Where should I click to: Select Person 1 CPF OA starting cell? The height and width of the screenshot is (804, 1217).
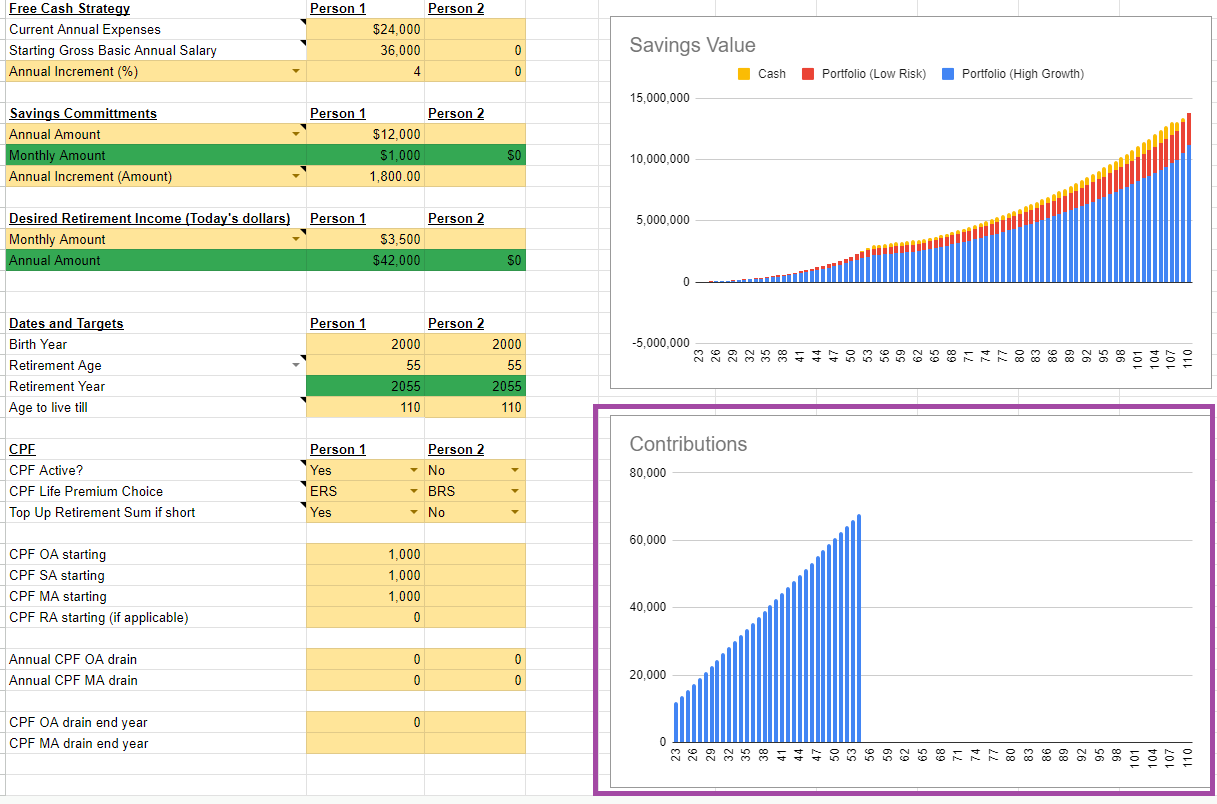tap(365, 555)
